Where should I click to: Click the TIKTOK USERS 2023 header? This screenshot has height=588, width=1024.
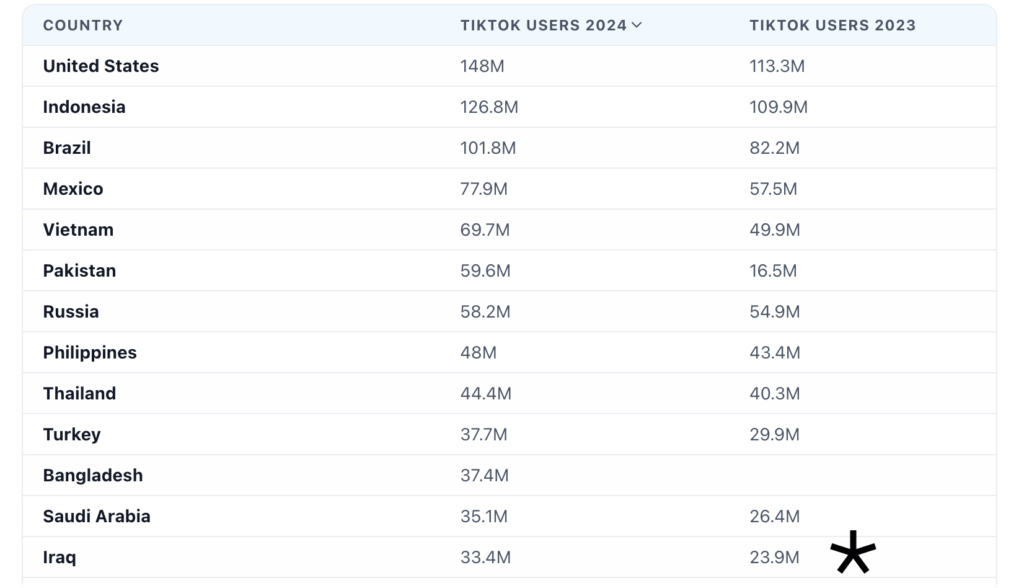[833, 25]
